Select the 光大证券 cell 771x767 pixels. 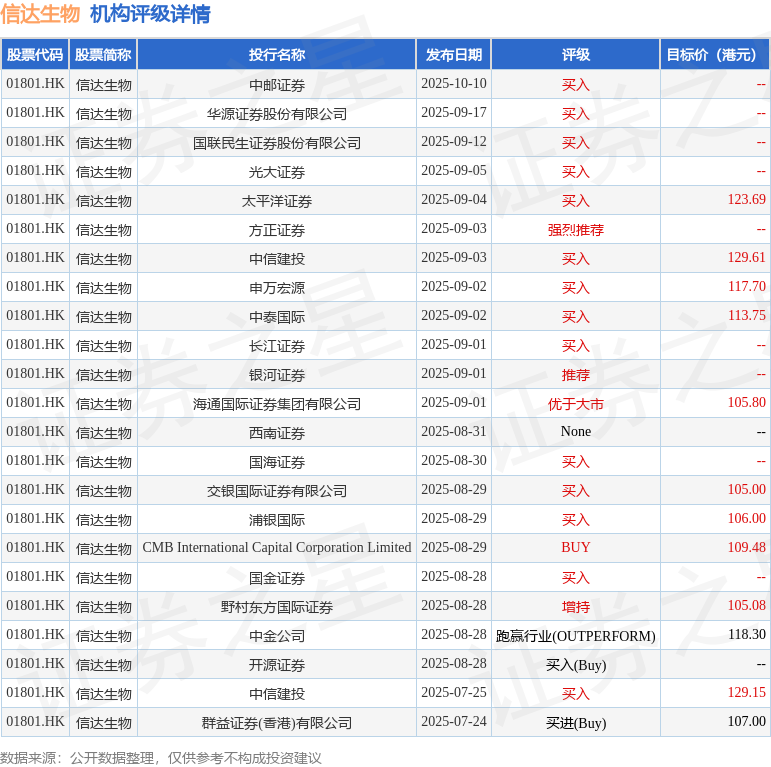[x=277, y=172]
